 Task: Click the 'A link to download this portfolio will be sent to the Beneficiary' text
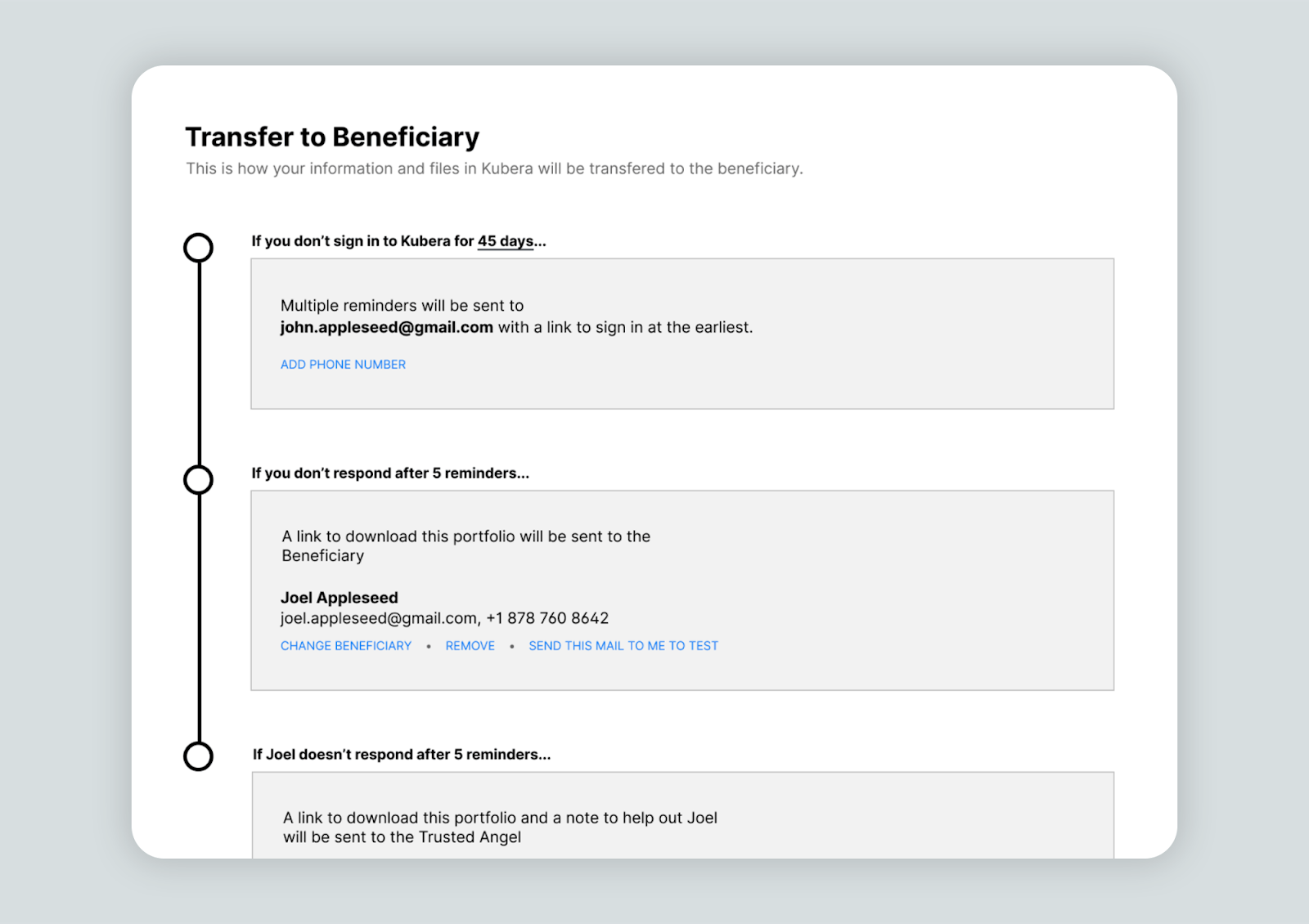tap(466, 546)
